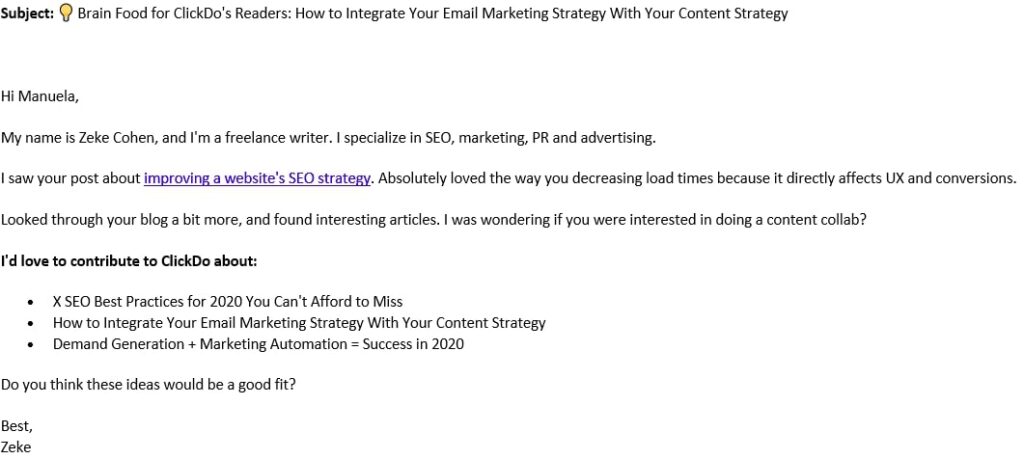The image size is (1024, 459).
Task: Click the text "I saw your post about" before the link
Action: click(x=71, y=179)
